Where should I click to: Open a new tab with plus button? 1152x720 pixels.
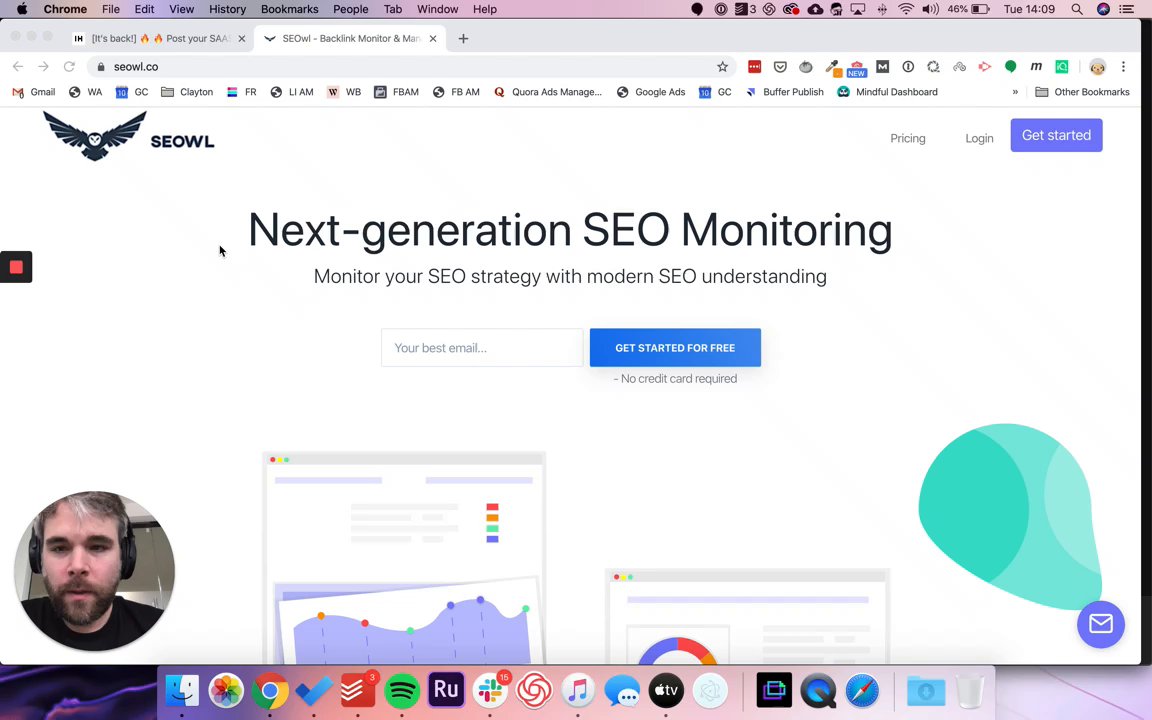tap(463, 39)
